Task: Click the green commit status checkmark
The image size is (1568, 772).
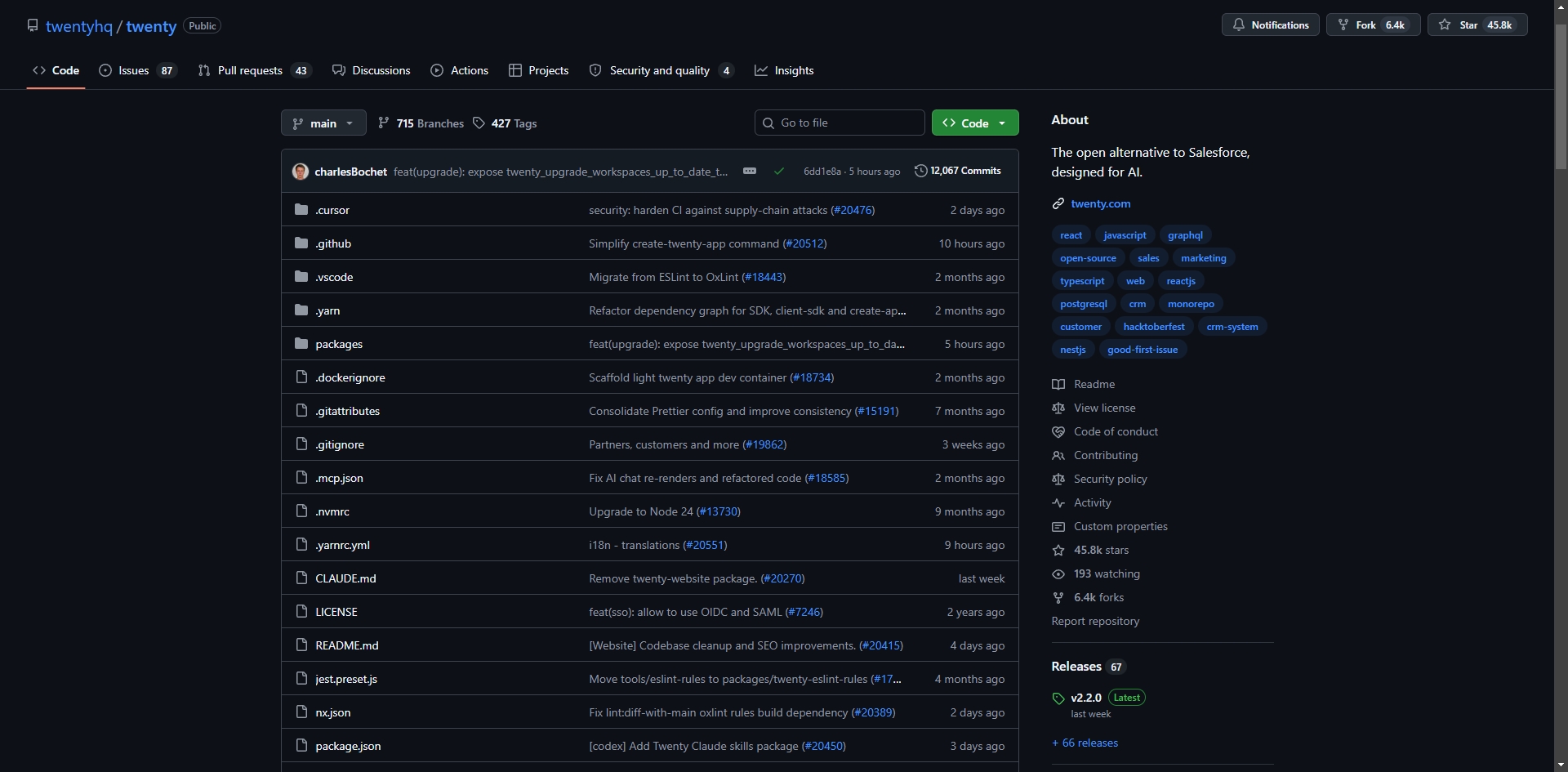Action: point(779,172)
